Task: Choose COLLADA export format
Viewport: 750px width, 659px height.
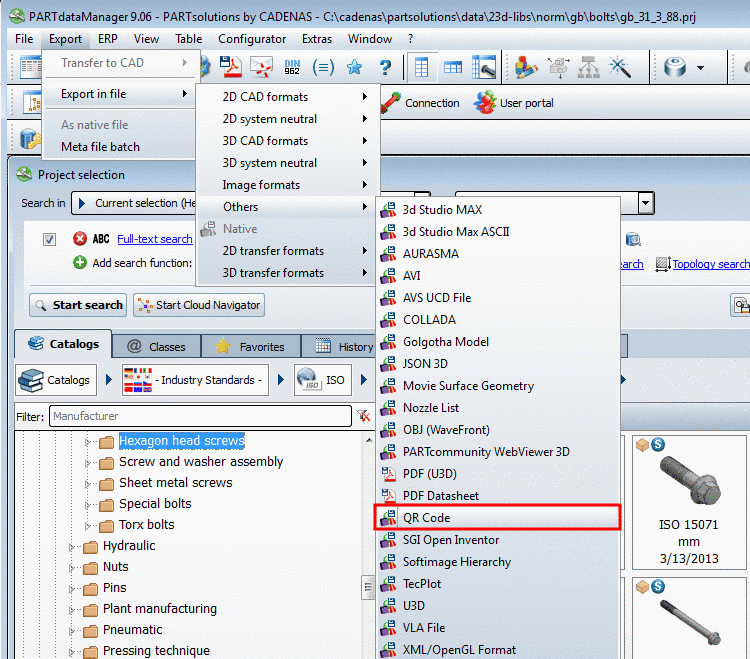Action: 497,319
